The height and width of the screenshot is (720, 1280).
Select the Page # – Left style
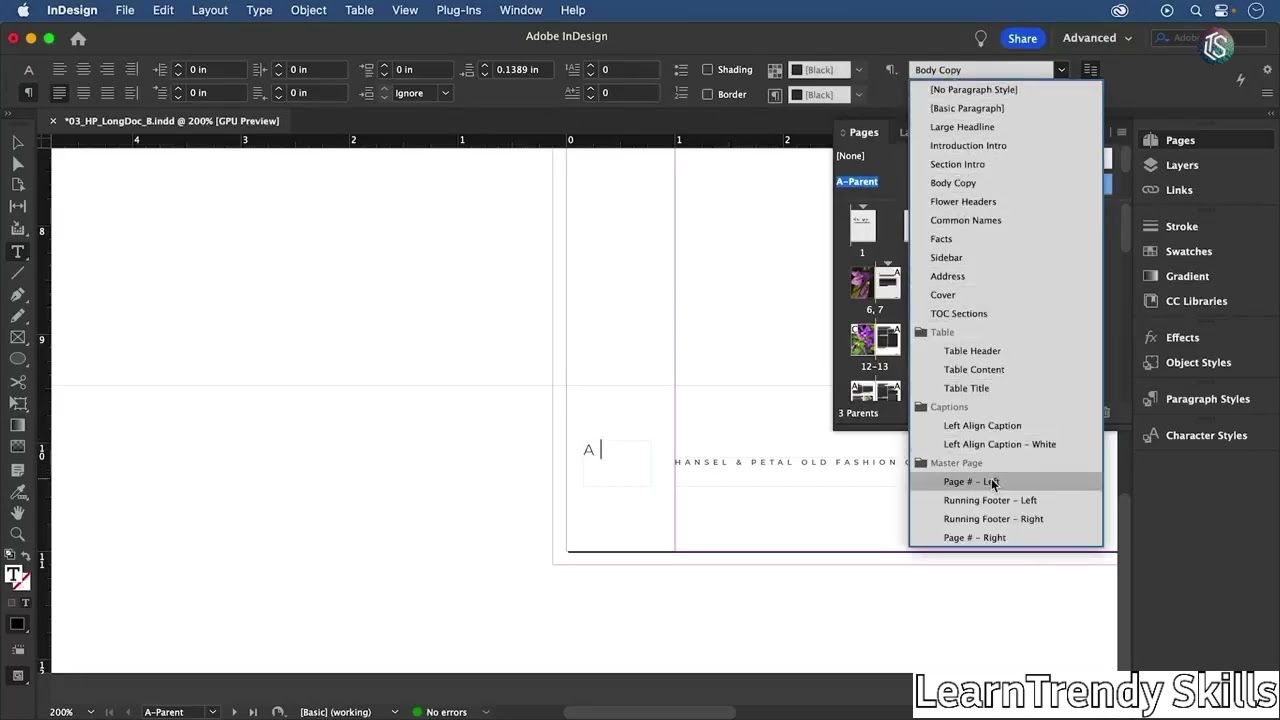970,481
